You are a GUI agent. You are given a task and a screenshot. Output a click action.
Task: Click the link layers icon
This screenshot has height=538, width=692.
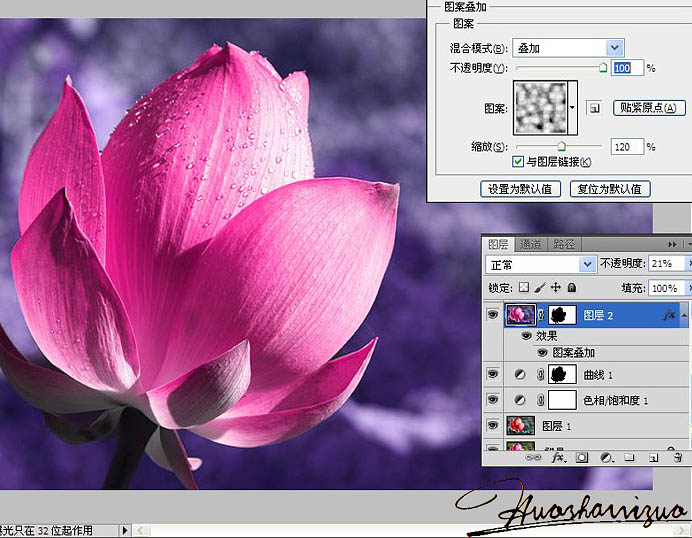(x=535, y=457)
